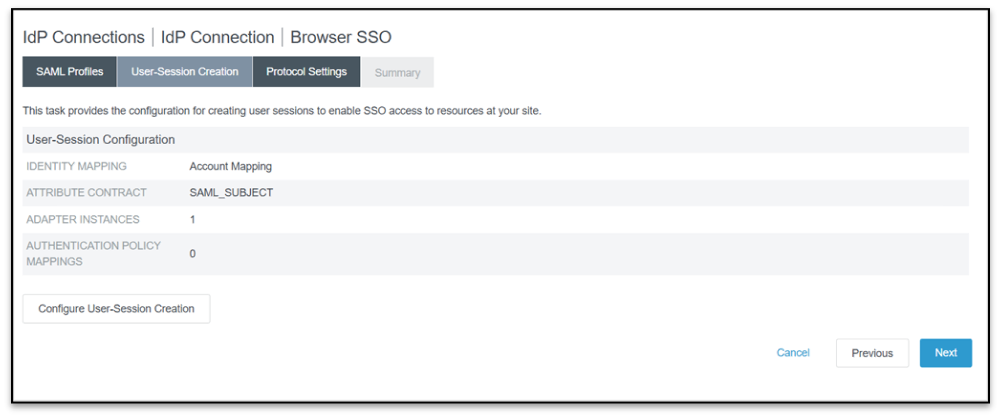
Task: Click the ATTRIBUTE CONTRACT row label
Action: point(86,192)
